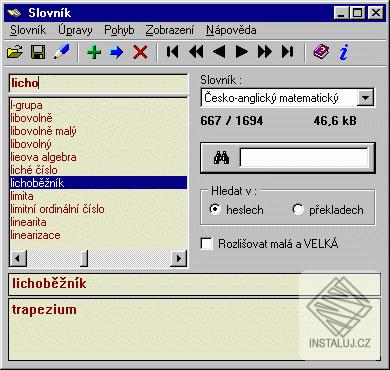Open the Nápověda menu
Viewport: 390px width, 370px height.
(231, 30)
